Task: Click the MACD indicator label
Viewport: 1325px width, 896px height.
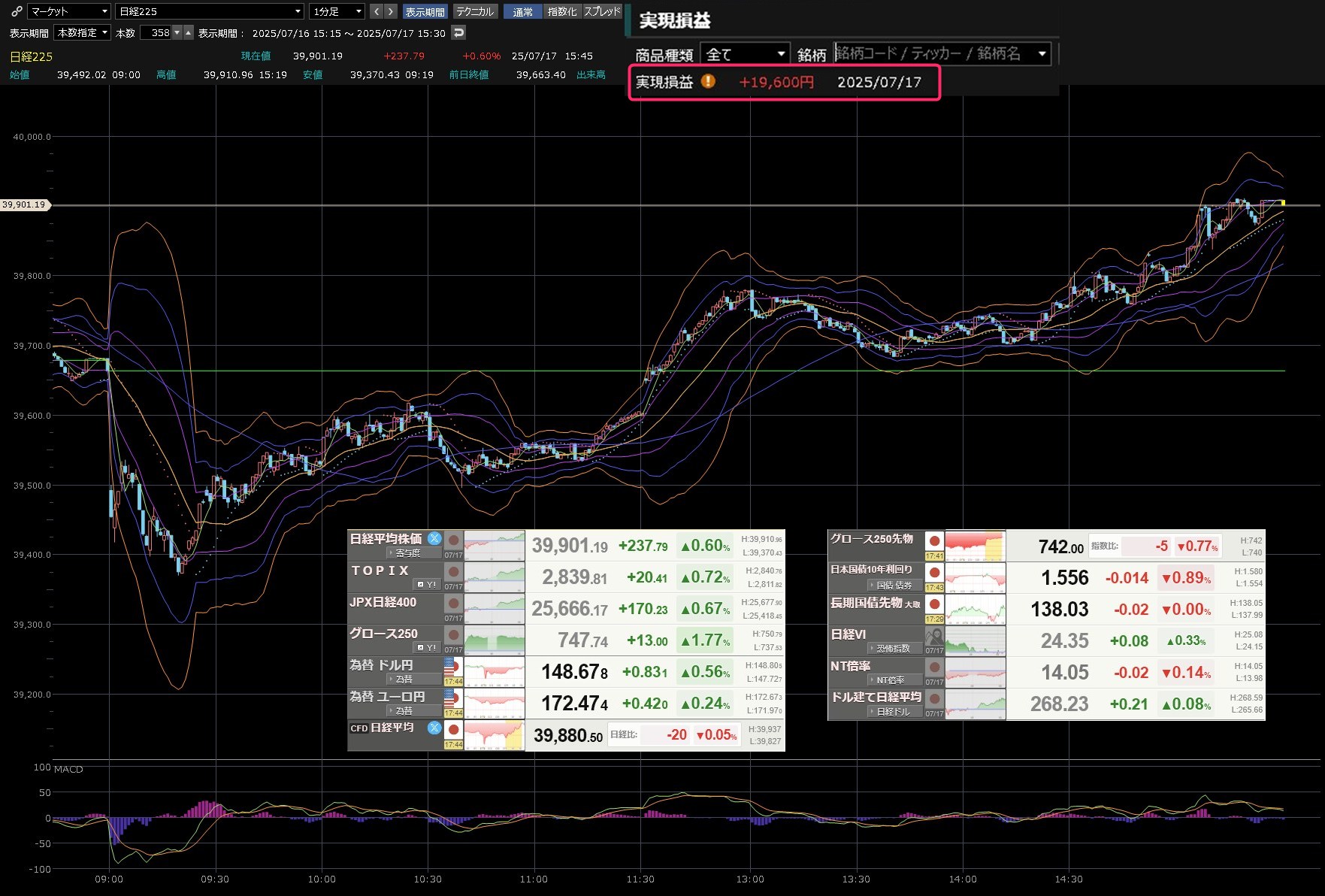Action: [x=68, y=769]
